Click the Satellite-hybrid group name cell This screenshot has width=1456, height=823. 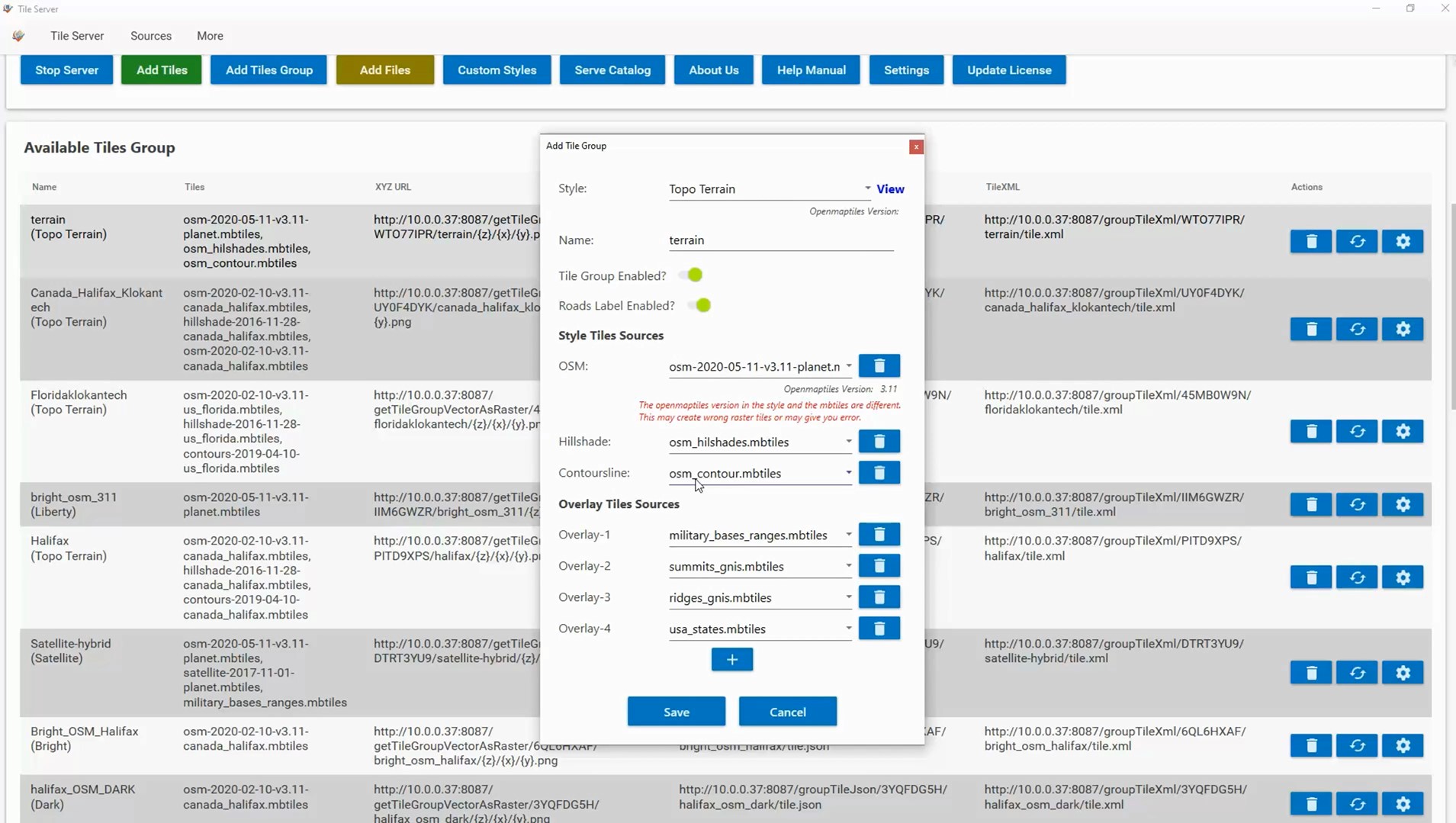point(71,651)
